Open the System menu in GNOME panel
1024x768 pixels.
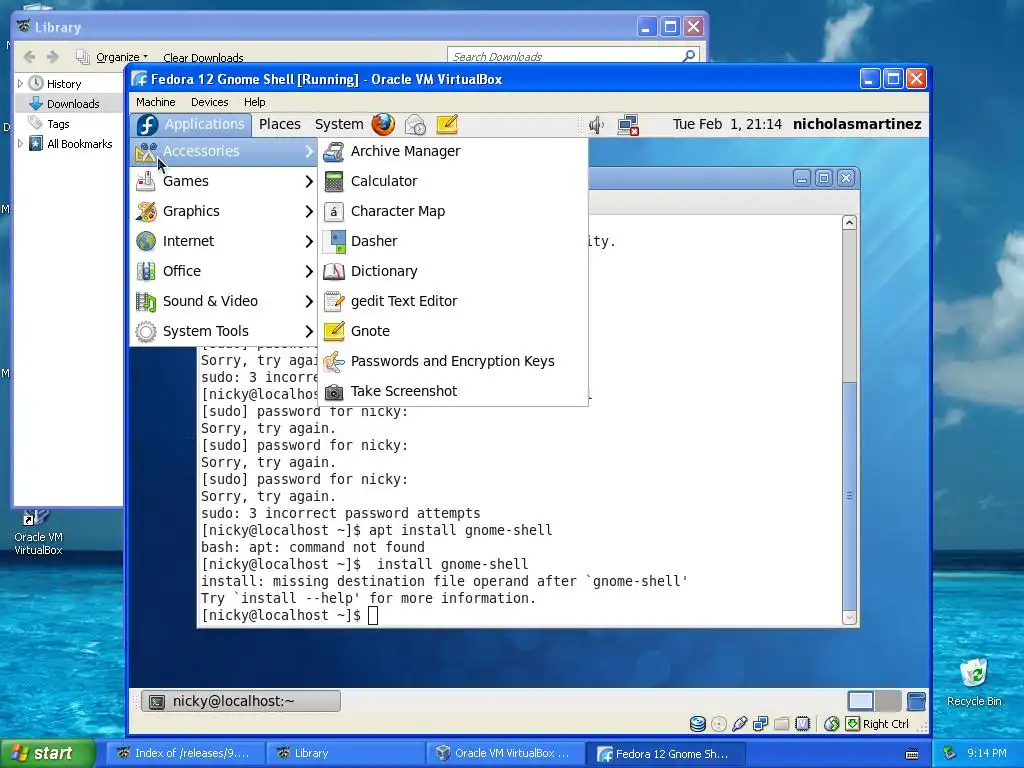339,124
